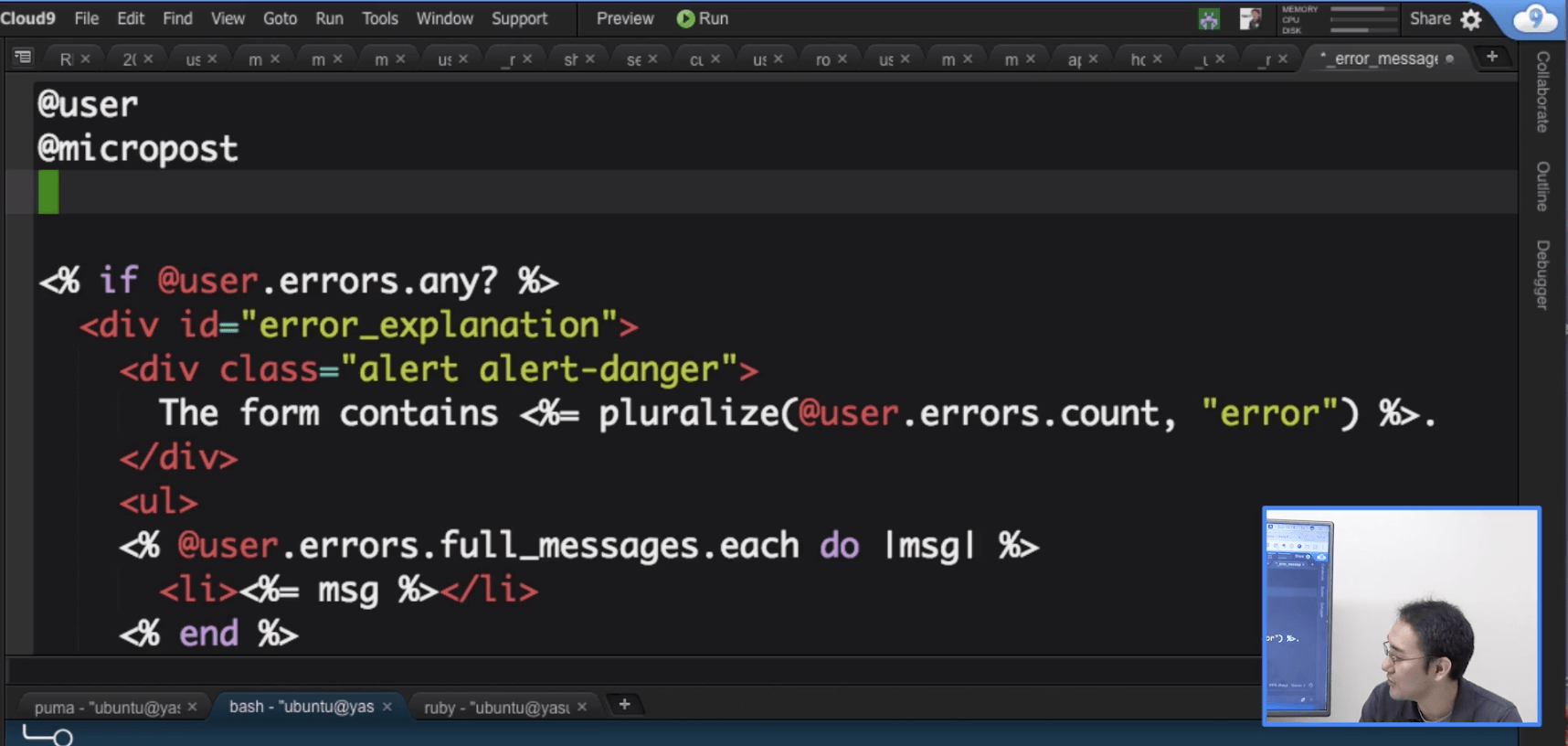The image size is (1568, 746).
Task: Click the green Run play icon
Action: pyautogui.click(x=685, y=18)
